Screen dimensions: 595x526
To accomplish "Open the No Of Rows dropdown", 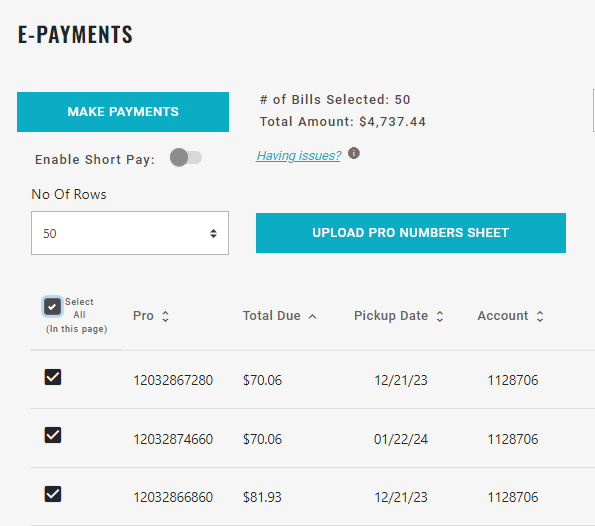I will [130, 233].
